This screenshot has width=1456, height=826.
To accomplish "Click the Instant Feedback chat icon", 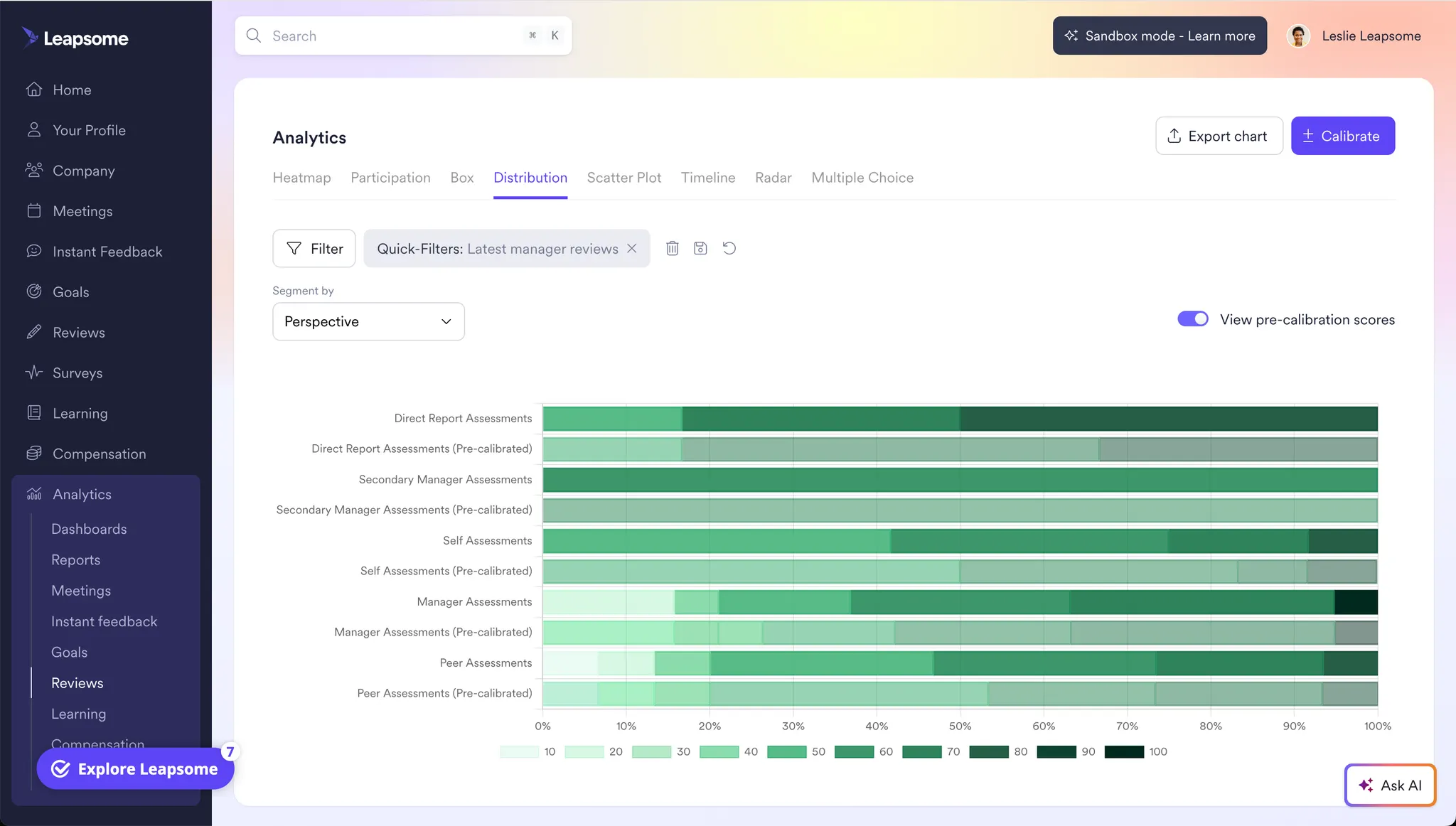I will 34,252.
